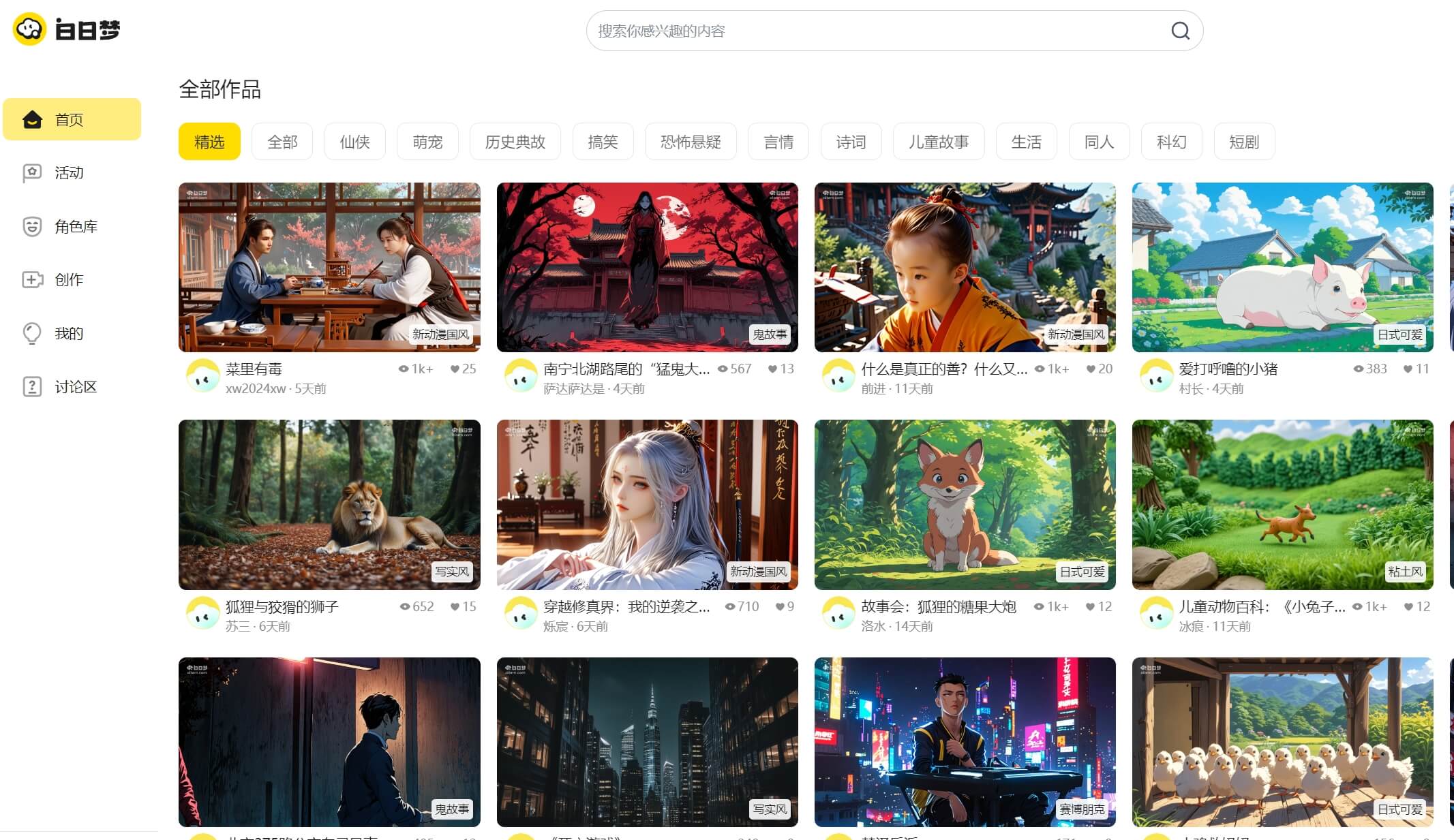Viewport: 1454px width, 840px height.
Task: Open the 角色库 character library icon
Action: tap(32, 226)
